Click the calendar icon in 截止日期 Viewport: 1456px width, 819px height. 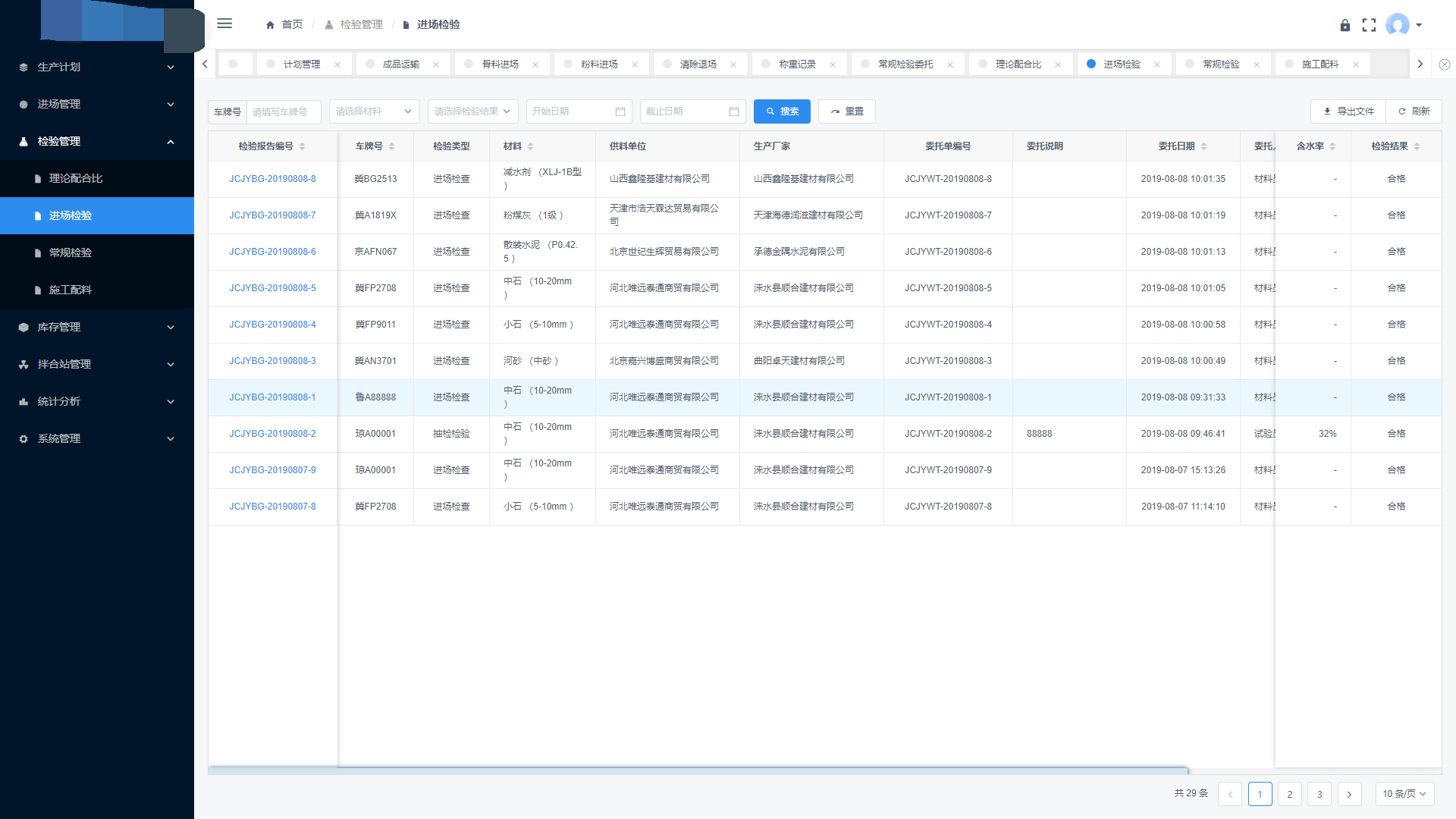point(734,111)
